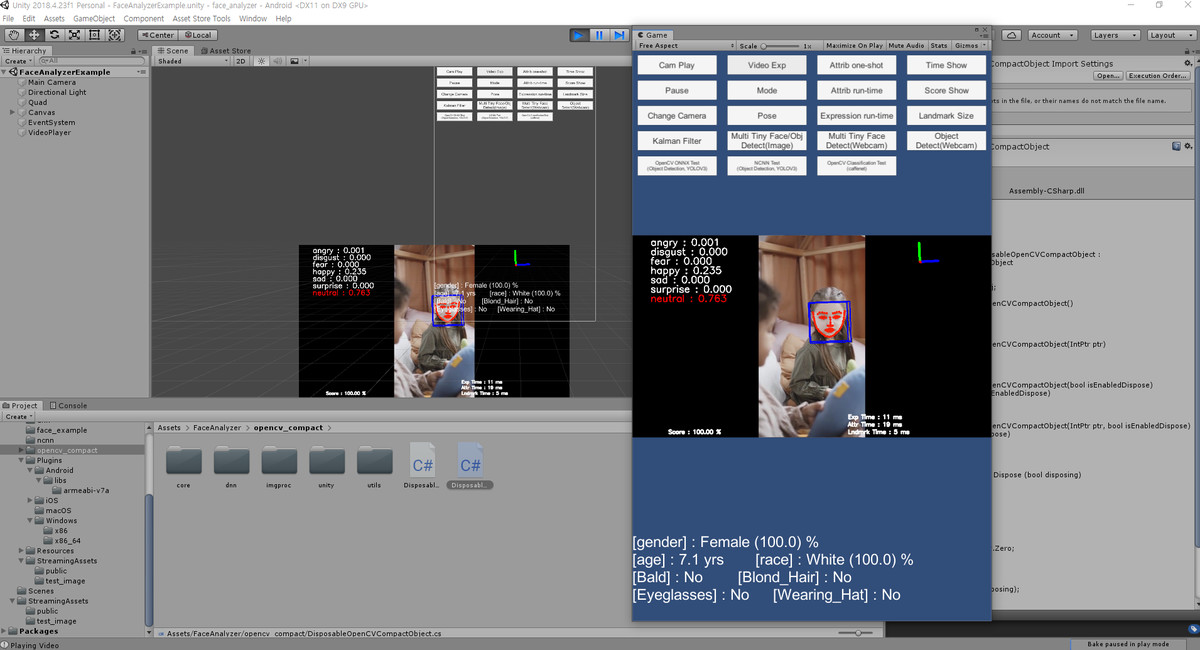Toggle scene audio speaker icon
The image size is (1200, 650).
[277, 61]
